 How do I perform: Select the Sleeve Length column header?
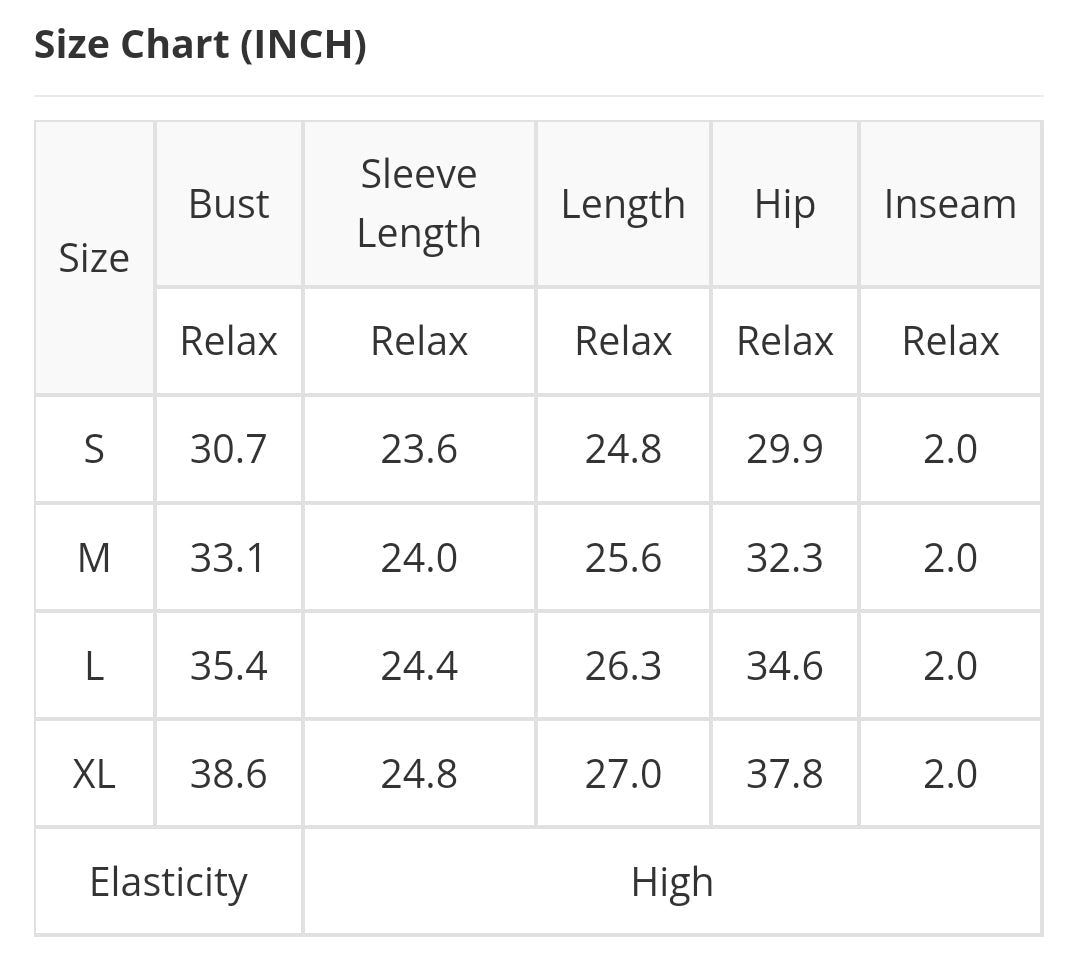[x=419, y=204]
